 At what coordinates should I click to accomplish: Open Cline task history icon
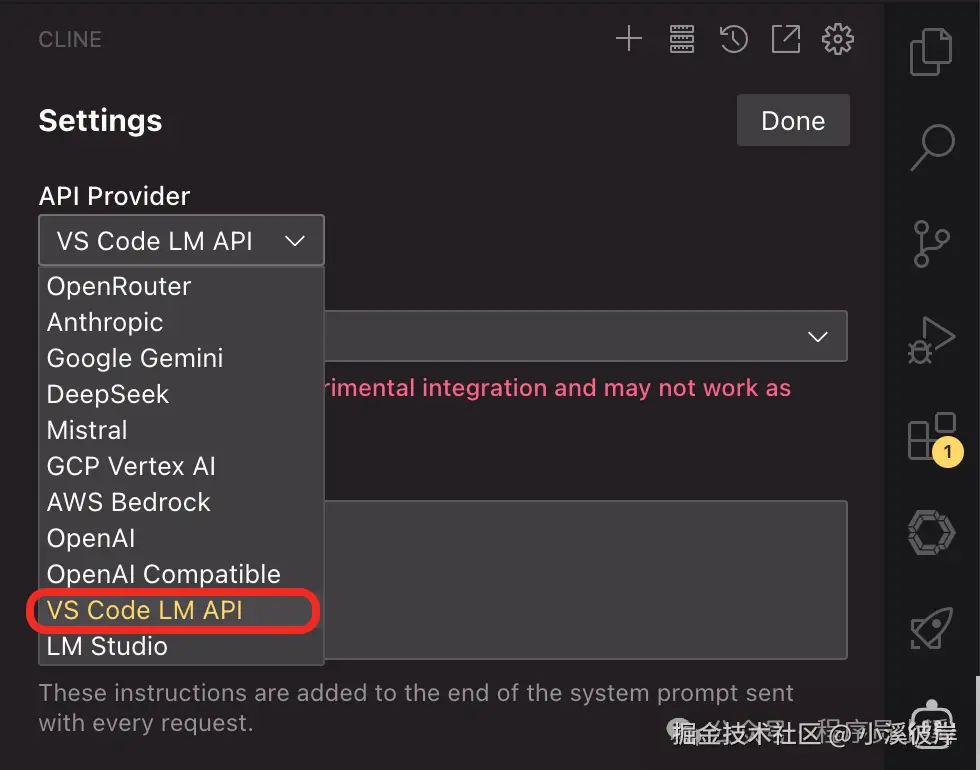click(734, 40)
